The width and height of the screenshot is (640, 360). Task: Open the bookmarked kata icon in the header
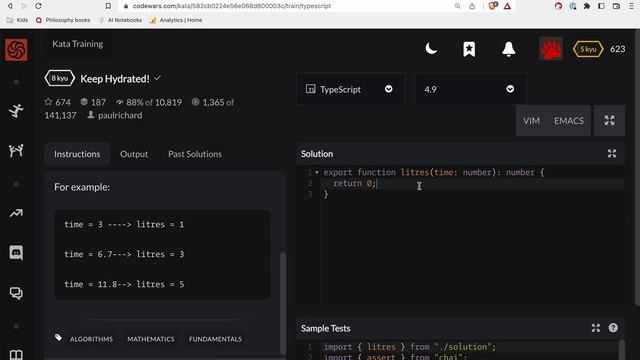click(469, 49)
